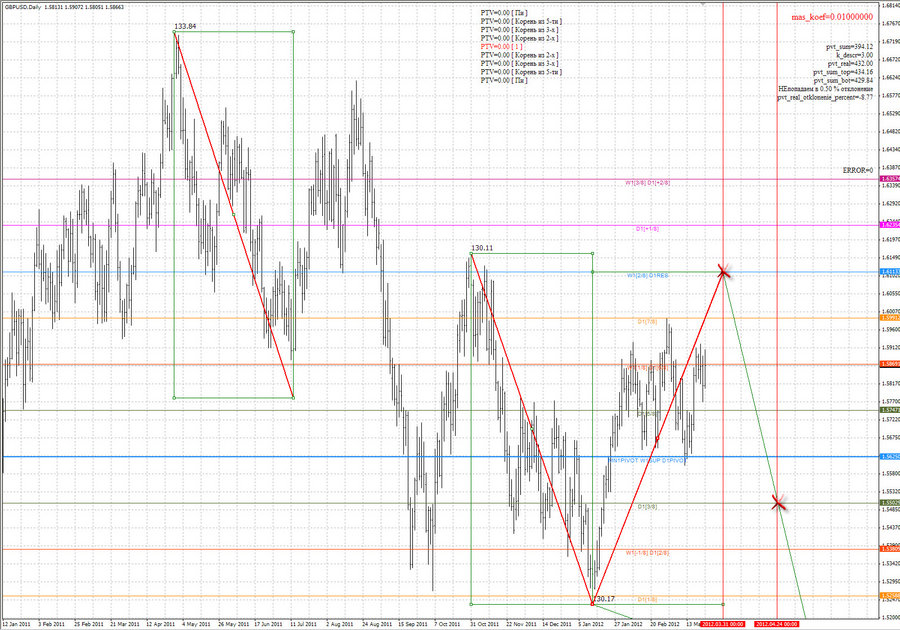
Task: Click the blue 1.5625 price tag
Action: (x=890, y=457)
